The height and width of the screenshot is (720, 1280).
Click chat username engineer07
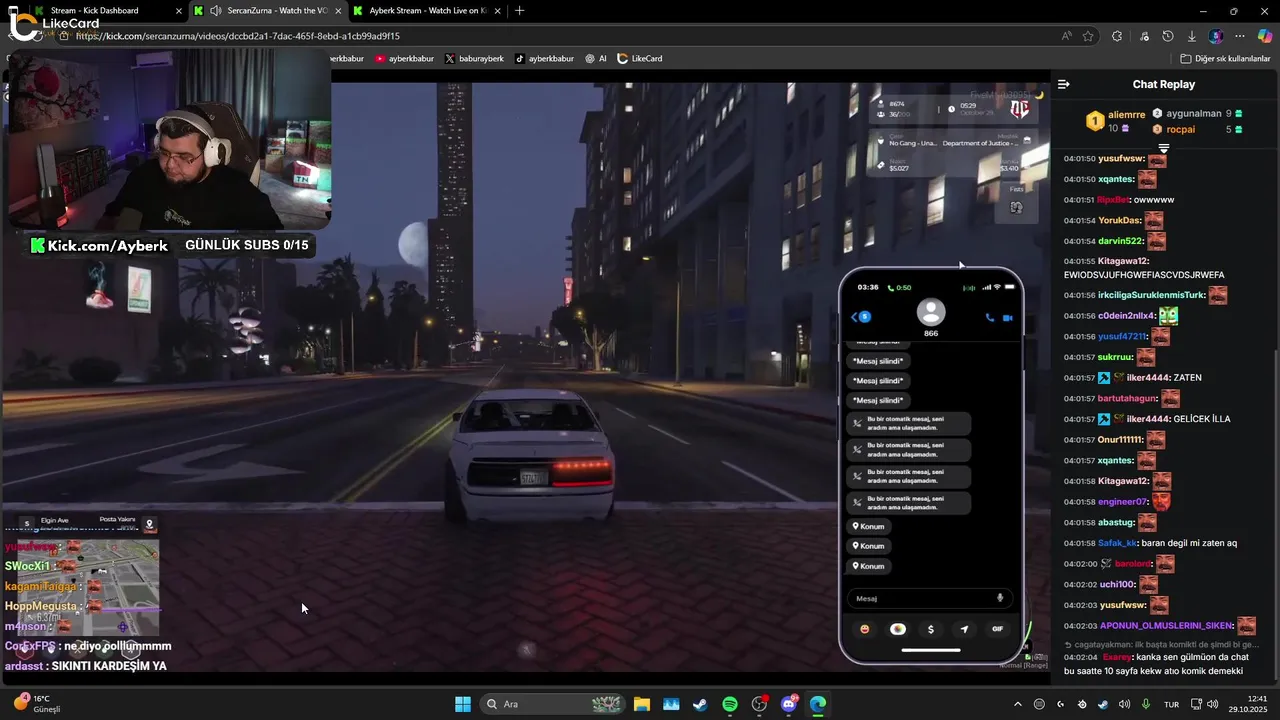(1123, 502)
